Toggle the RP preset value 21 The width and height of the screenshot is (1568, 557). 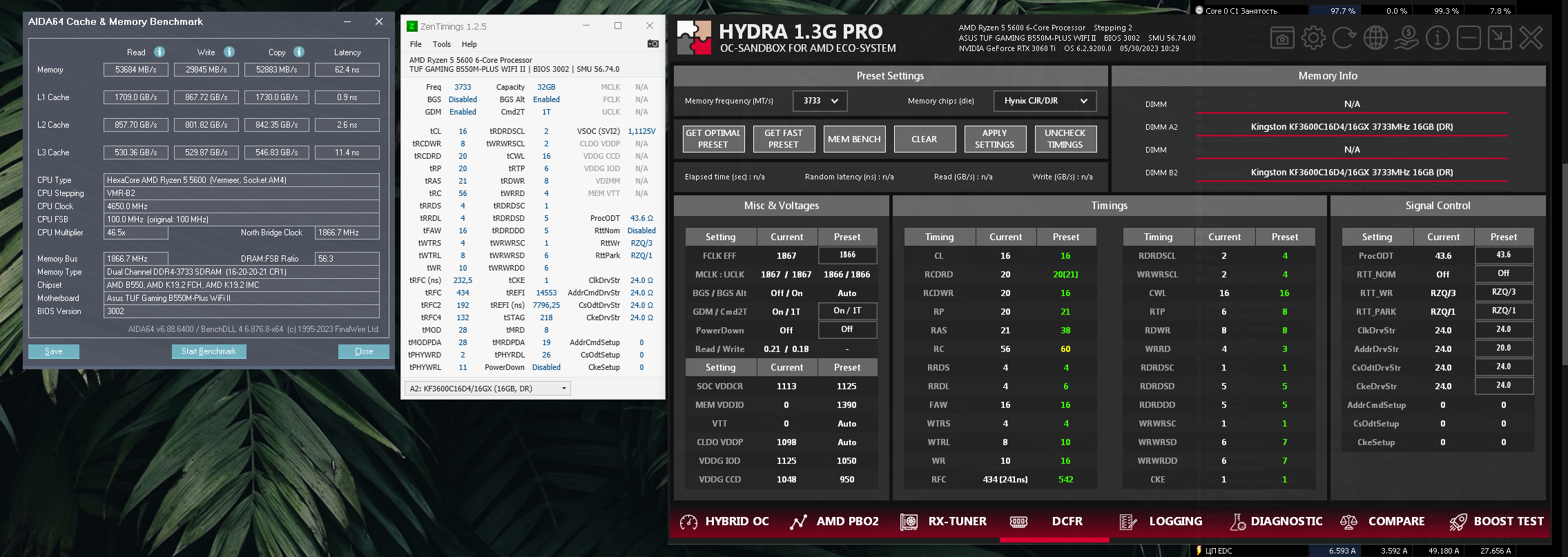(x=1065, y=312)
